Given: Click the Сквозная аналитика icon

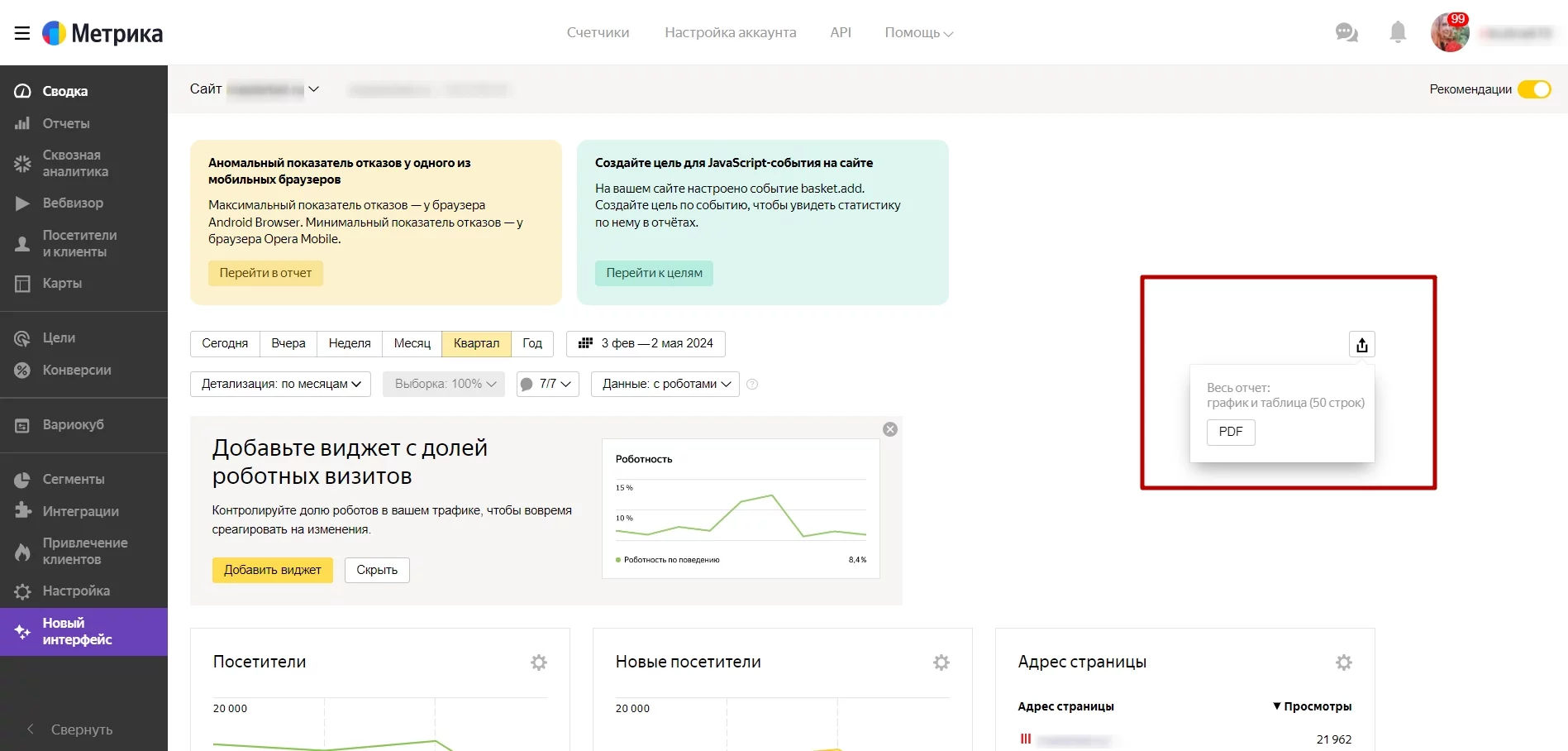Looking at the screenshot, I should [22, 163].
